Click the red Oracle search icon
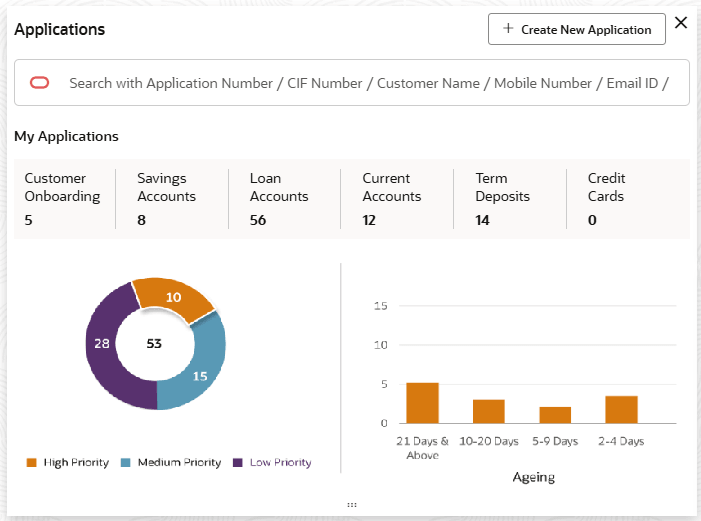The image size is (701, 521). pos(40,83)
